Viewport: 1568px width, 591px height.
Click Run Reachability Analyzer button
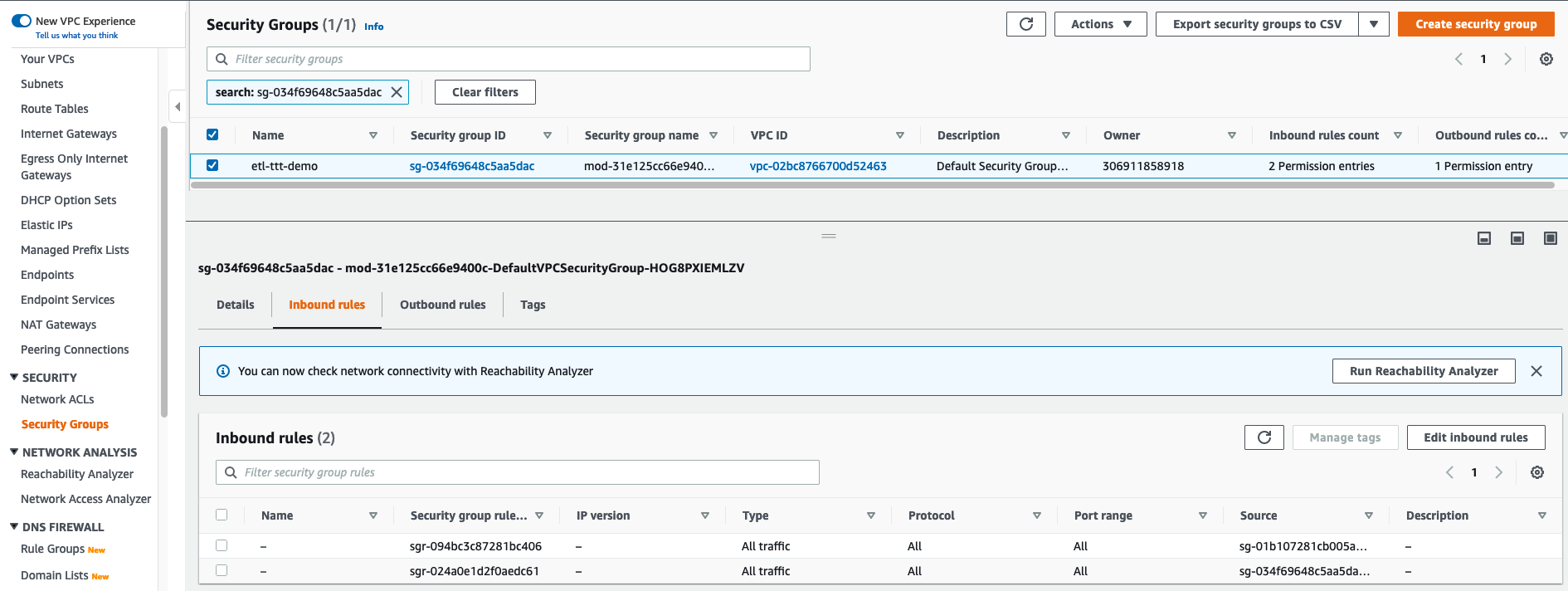pyautogui.click(x=1424, y=371)
